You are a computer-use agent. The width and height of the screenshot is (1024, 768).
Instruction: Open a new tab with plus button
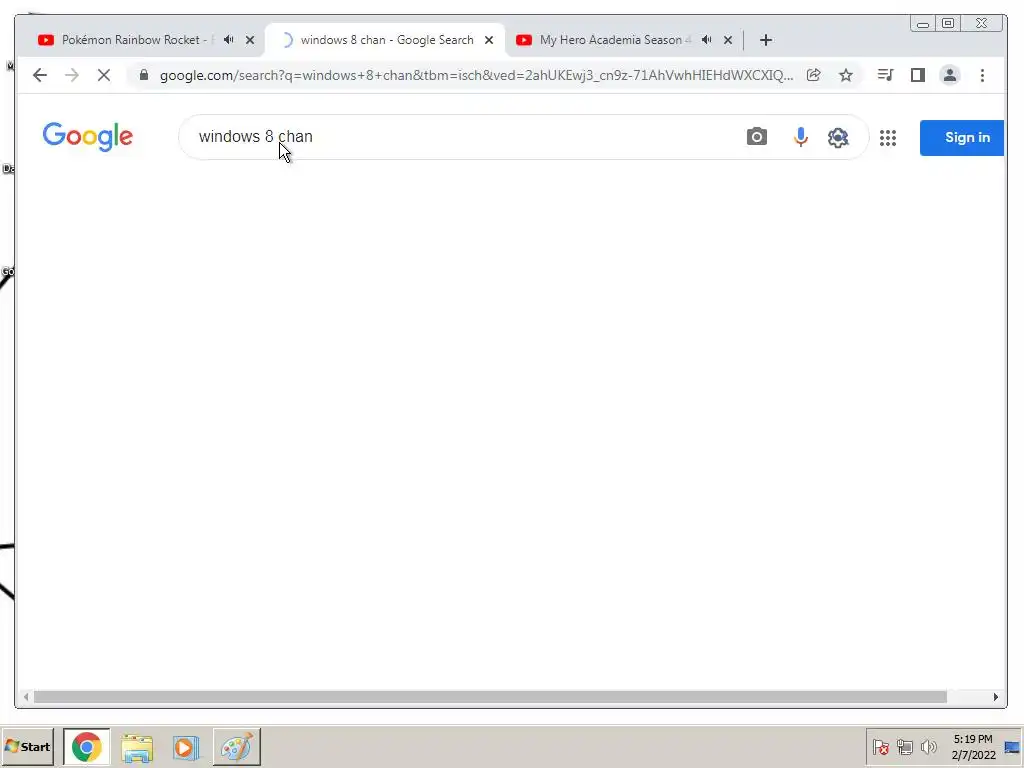tap(765, 40)
